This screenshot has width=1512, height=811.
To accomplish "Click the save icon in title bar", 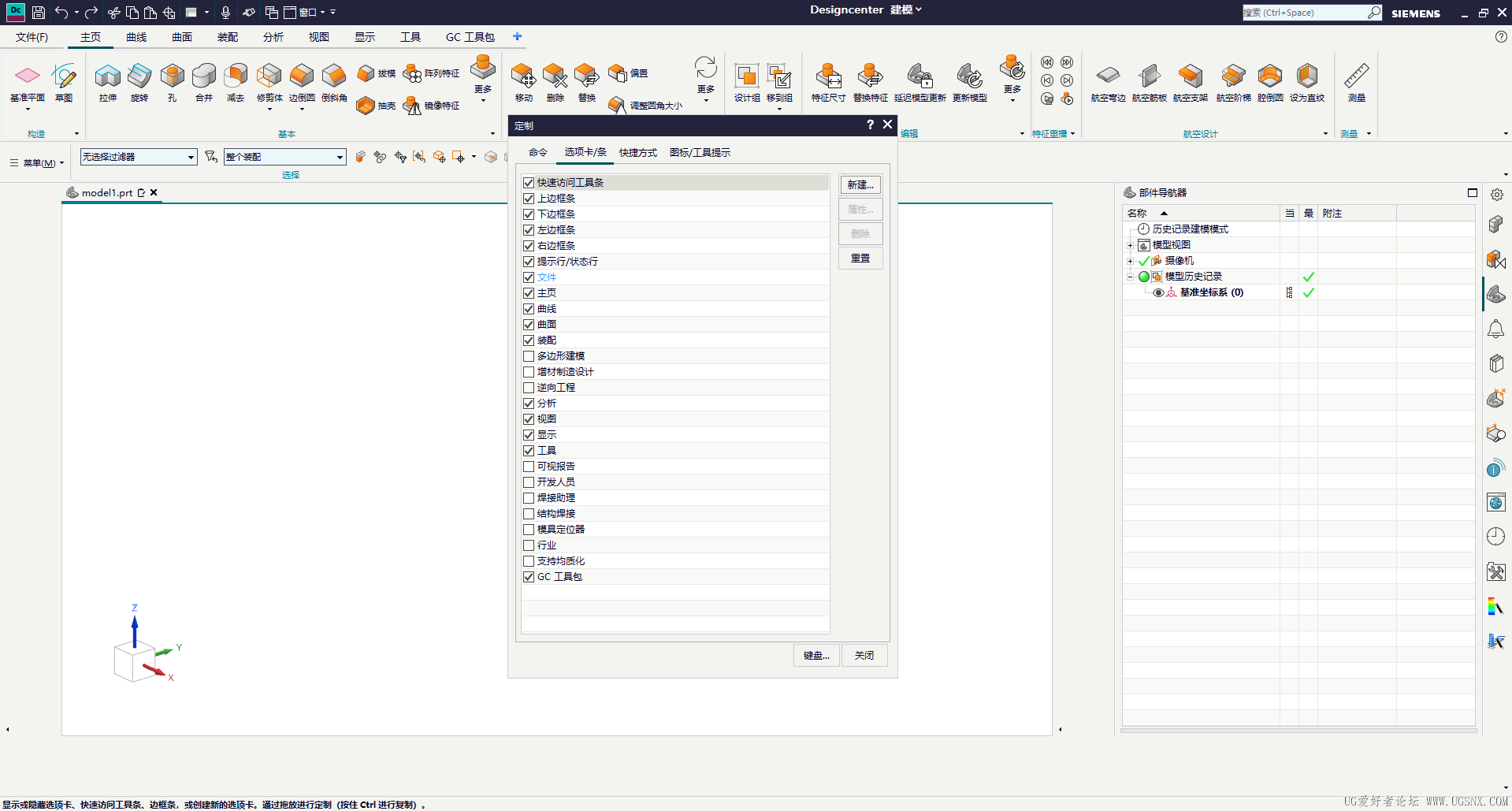I will (38, 13).
